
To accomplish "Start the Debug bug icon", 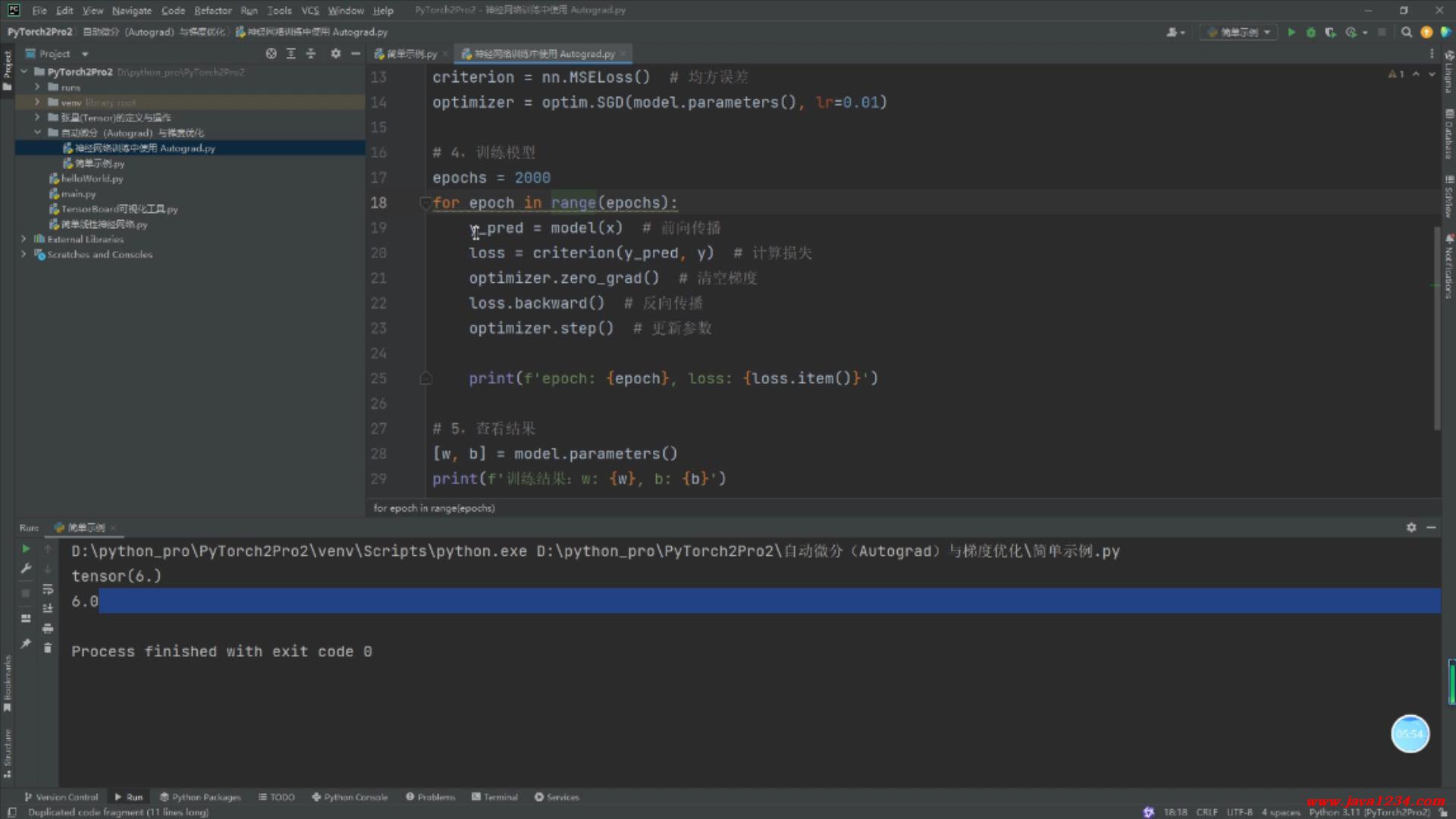I will [x=1310, y=32].
